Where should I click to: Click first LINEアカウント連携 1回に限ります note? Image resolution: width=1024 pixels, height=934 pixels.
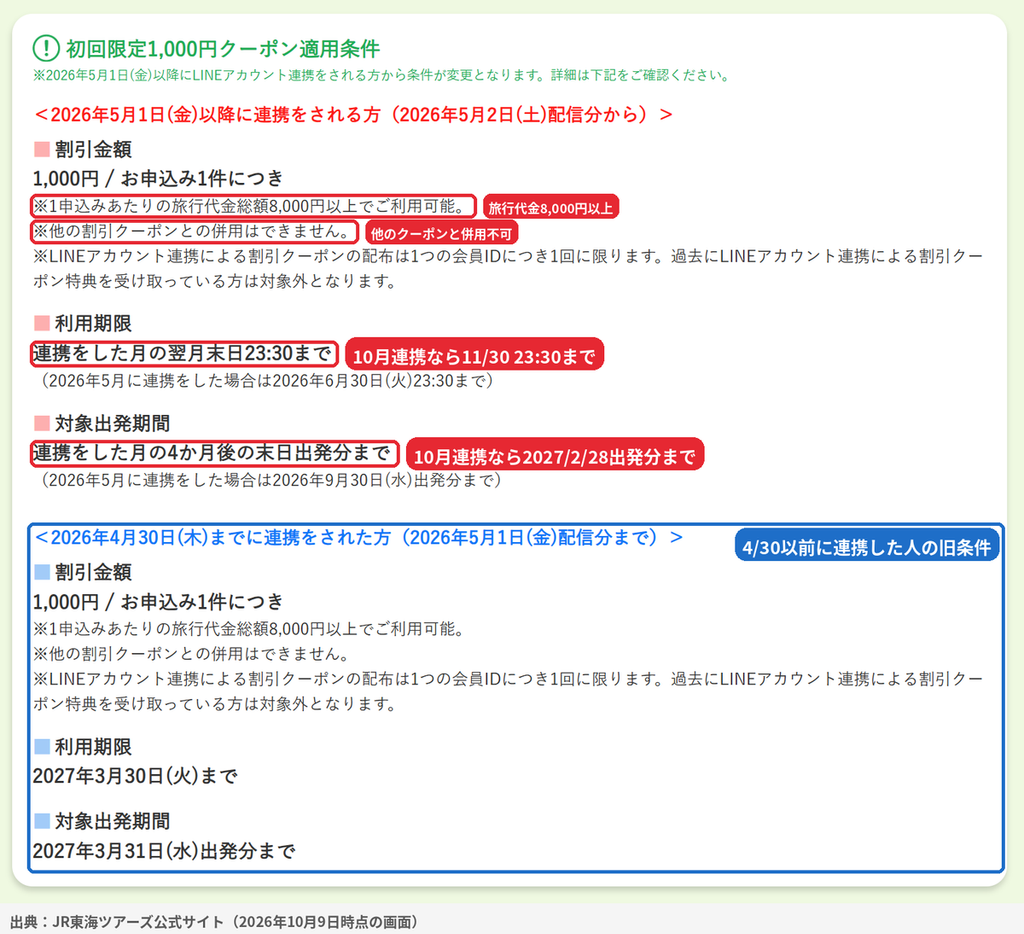coord(508,268)
